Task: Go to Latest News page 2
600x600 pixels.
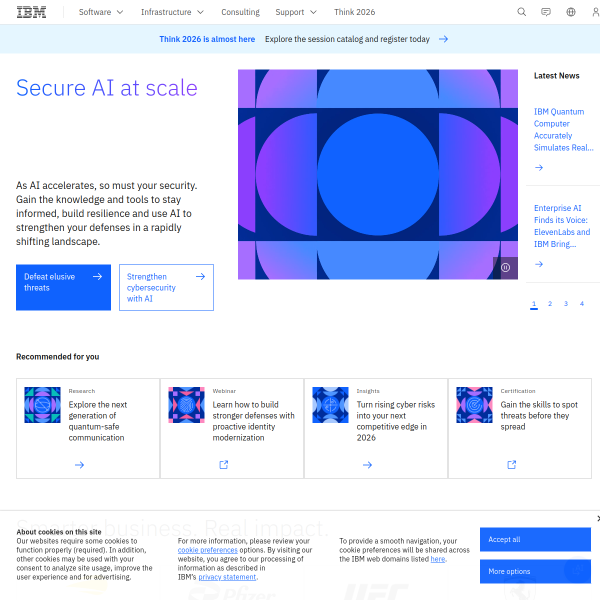Action: coord(550,304)
